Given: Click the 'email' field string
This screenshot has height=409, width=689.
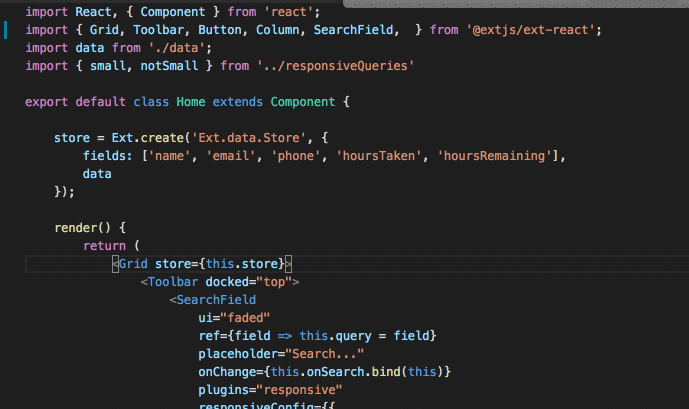Looking at the screenshot, I should click(231, 156).
